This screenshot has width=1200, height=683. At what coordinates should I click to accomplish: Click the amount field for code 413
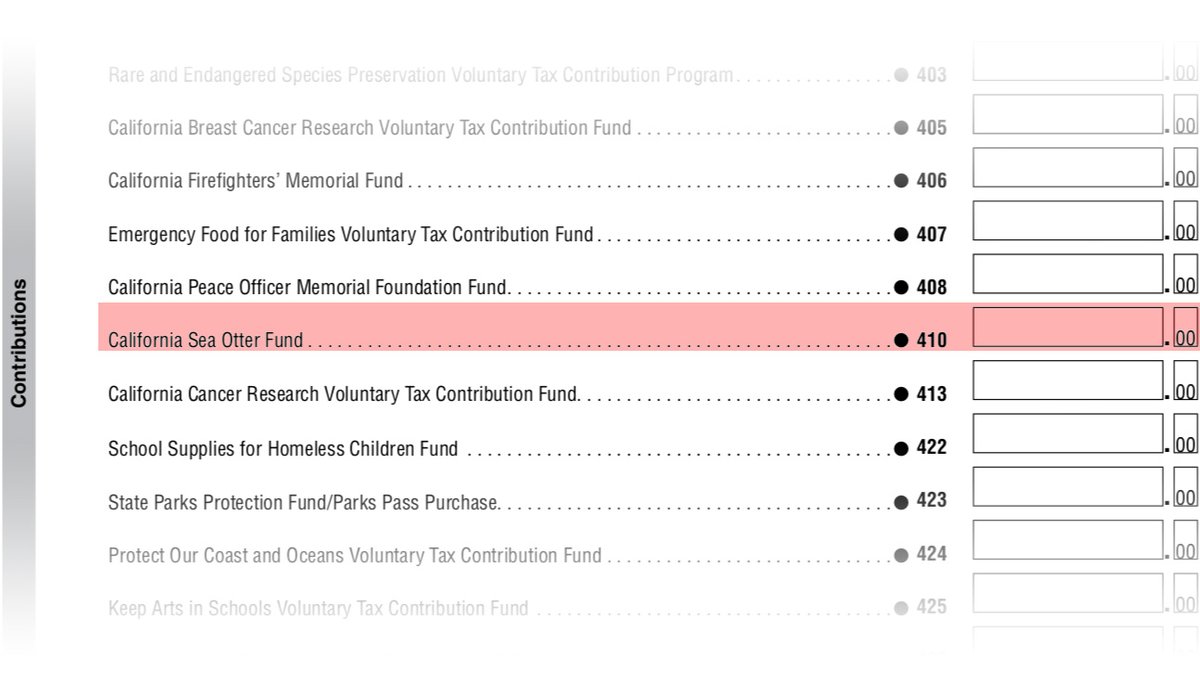(1068, 380)
